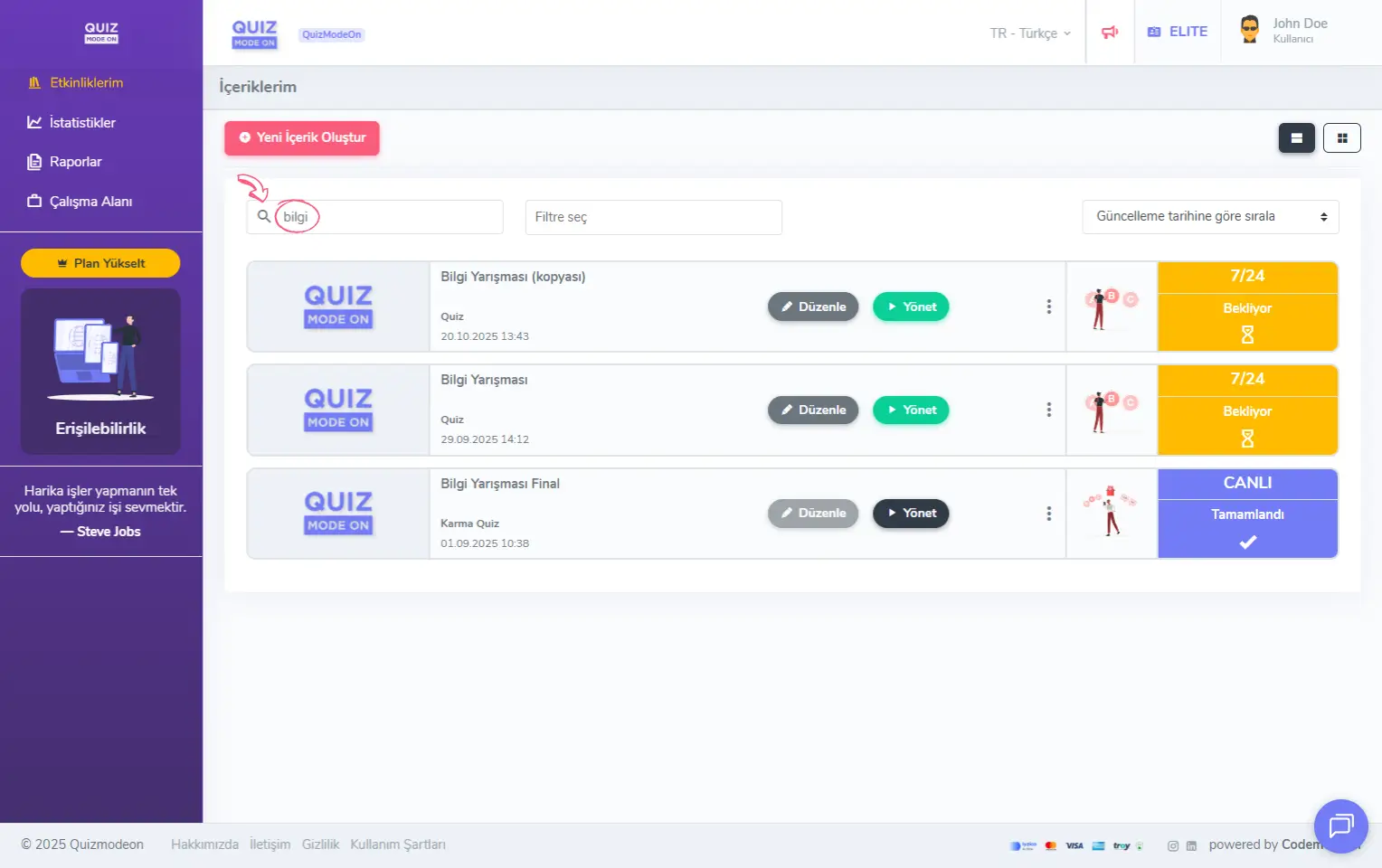
Task: Switch to list view layout
Action: coord(1296,138)
